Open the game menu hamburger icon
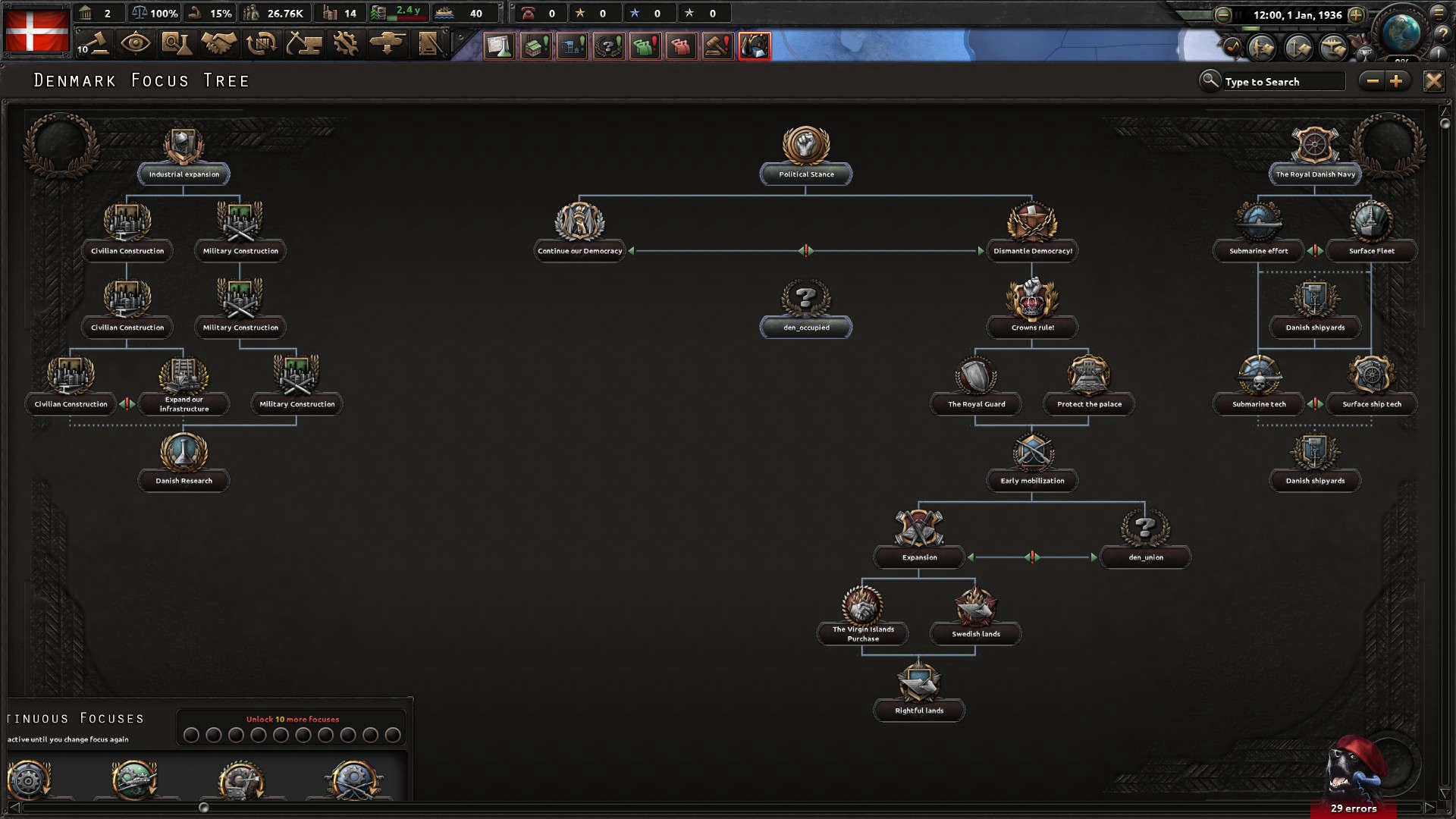The height and width of the screenshot is (819, 1456). click(x=1439, y=14)
